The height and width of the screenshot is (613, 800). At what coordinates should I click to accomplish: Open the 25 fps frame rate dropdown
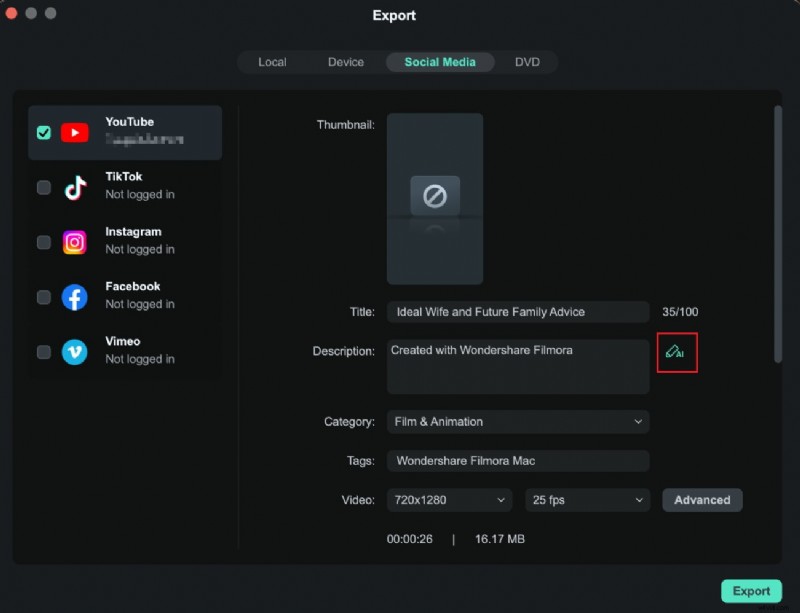(x=587, y=500)
